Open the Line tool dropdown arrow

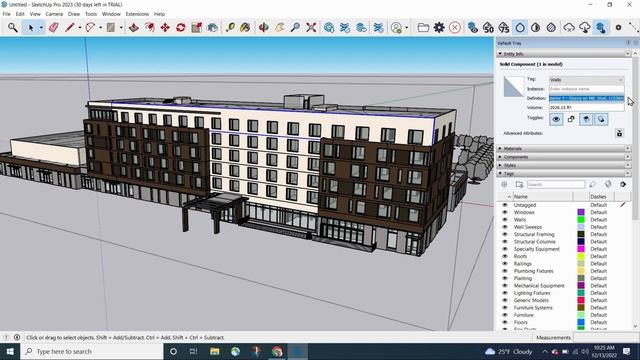click(x=80, y=28)
